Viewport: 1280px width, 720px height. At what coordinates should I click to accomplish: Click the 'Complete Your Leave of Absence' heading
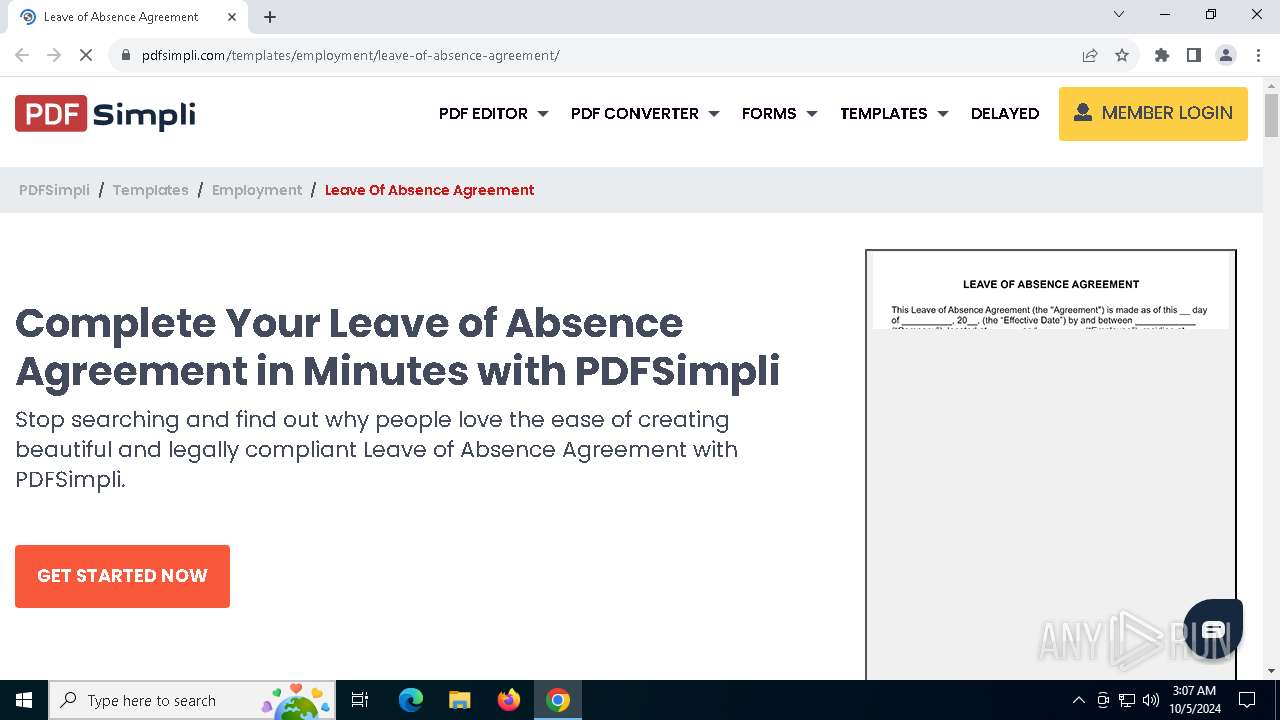398,347
